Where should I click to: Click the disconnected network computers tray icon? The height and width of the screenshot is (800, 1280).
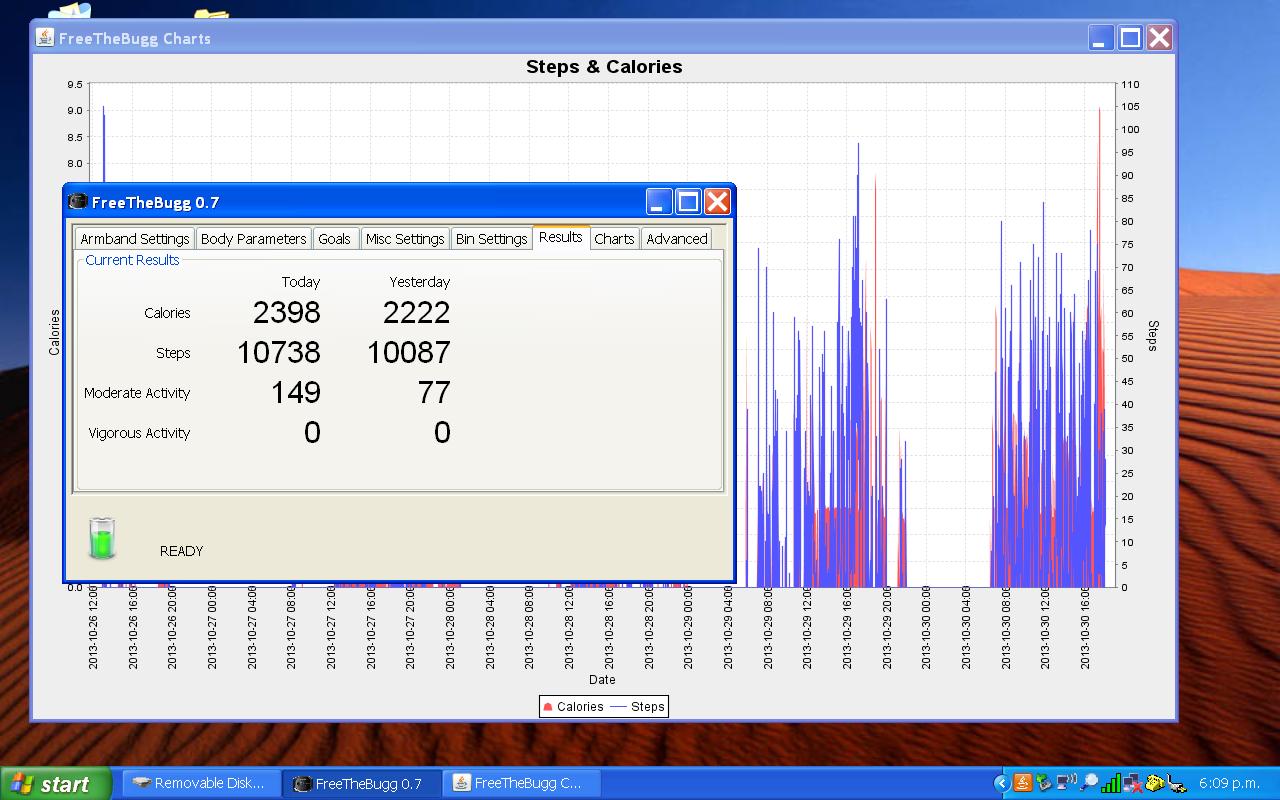point(1133,783)
